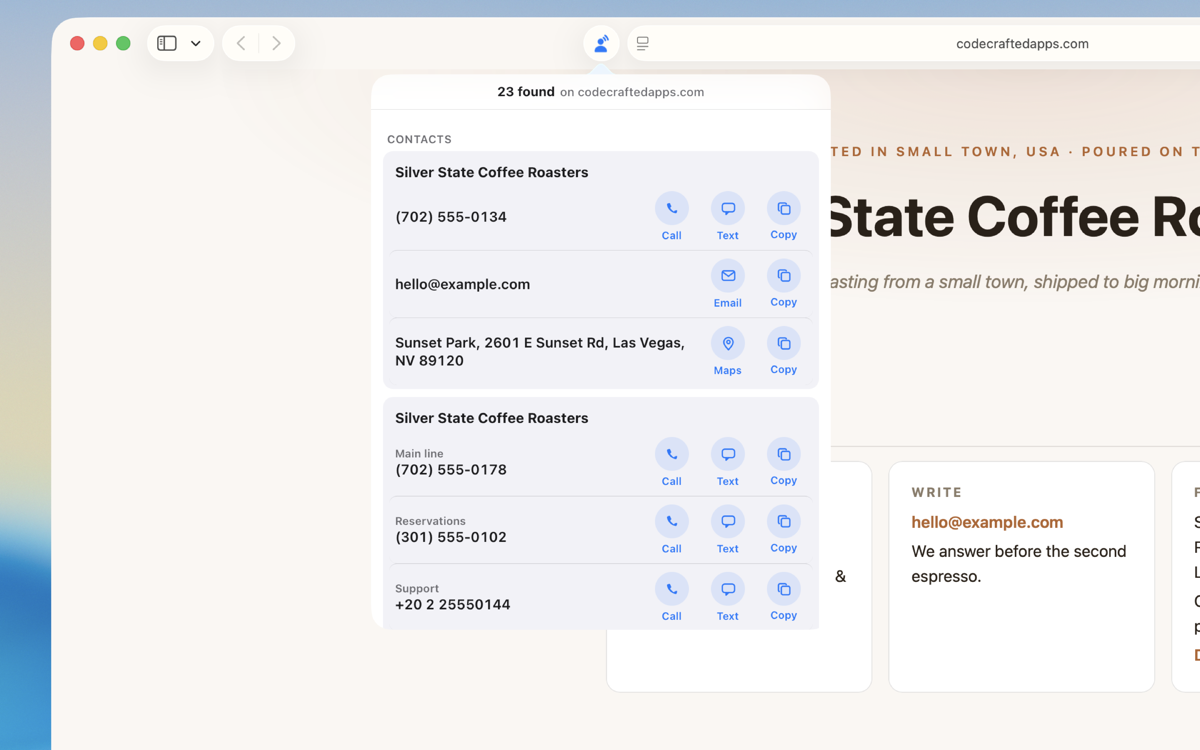This screenshot has height=750, width=1200.
Task: Select second Silver State Coffee Roasters contact title
Action: [x=491, y=418]
